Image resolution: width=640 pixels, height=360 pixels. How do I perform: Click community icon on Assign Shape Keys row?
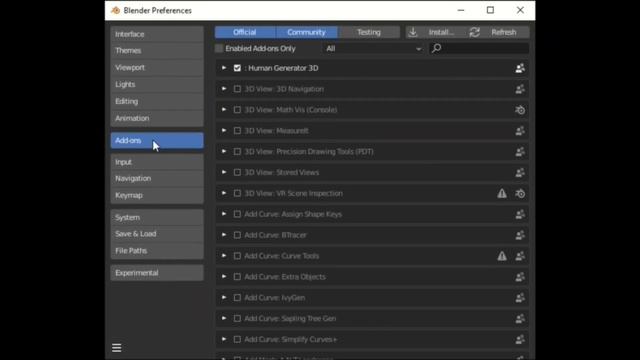tap(520, 214)
